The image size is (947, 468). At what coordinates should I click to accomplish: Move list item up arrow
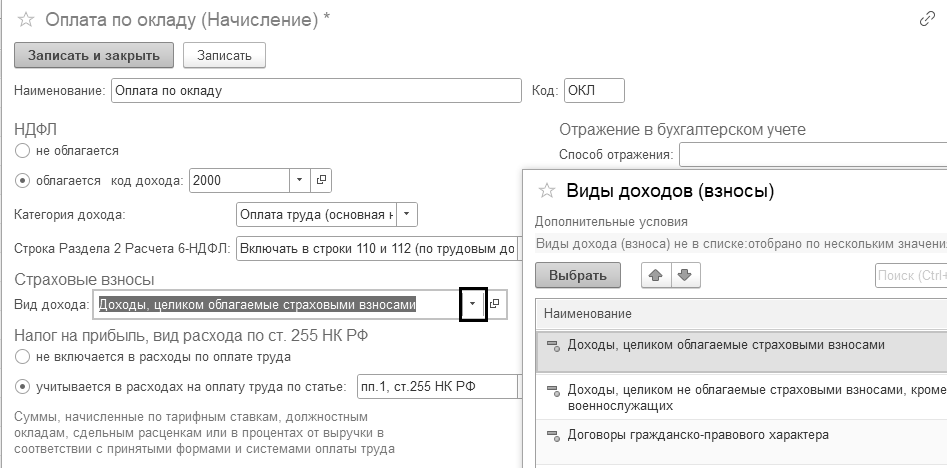(x=656, y=275)
